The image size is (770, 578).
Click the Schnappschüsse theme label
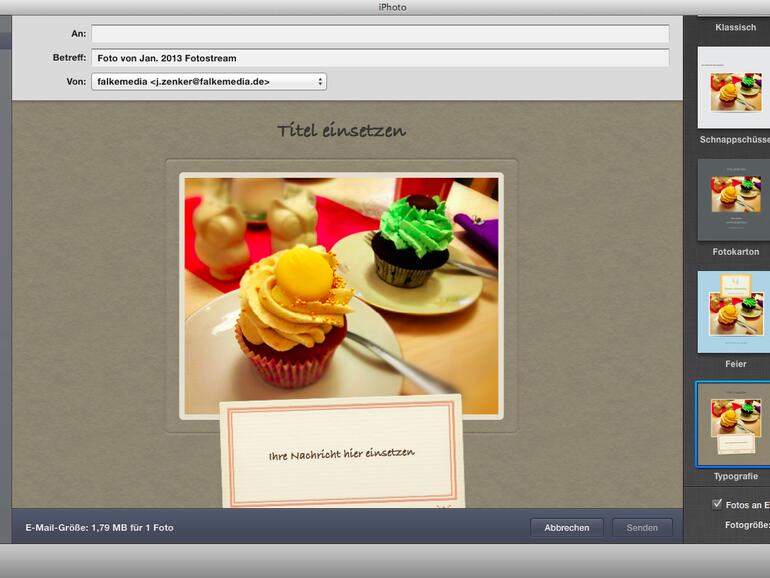click(x=735, y=140)
